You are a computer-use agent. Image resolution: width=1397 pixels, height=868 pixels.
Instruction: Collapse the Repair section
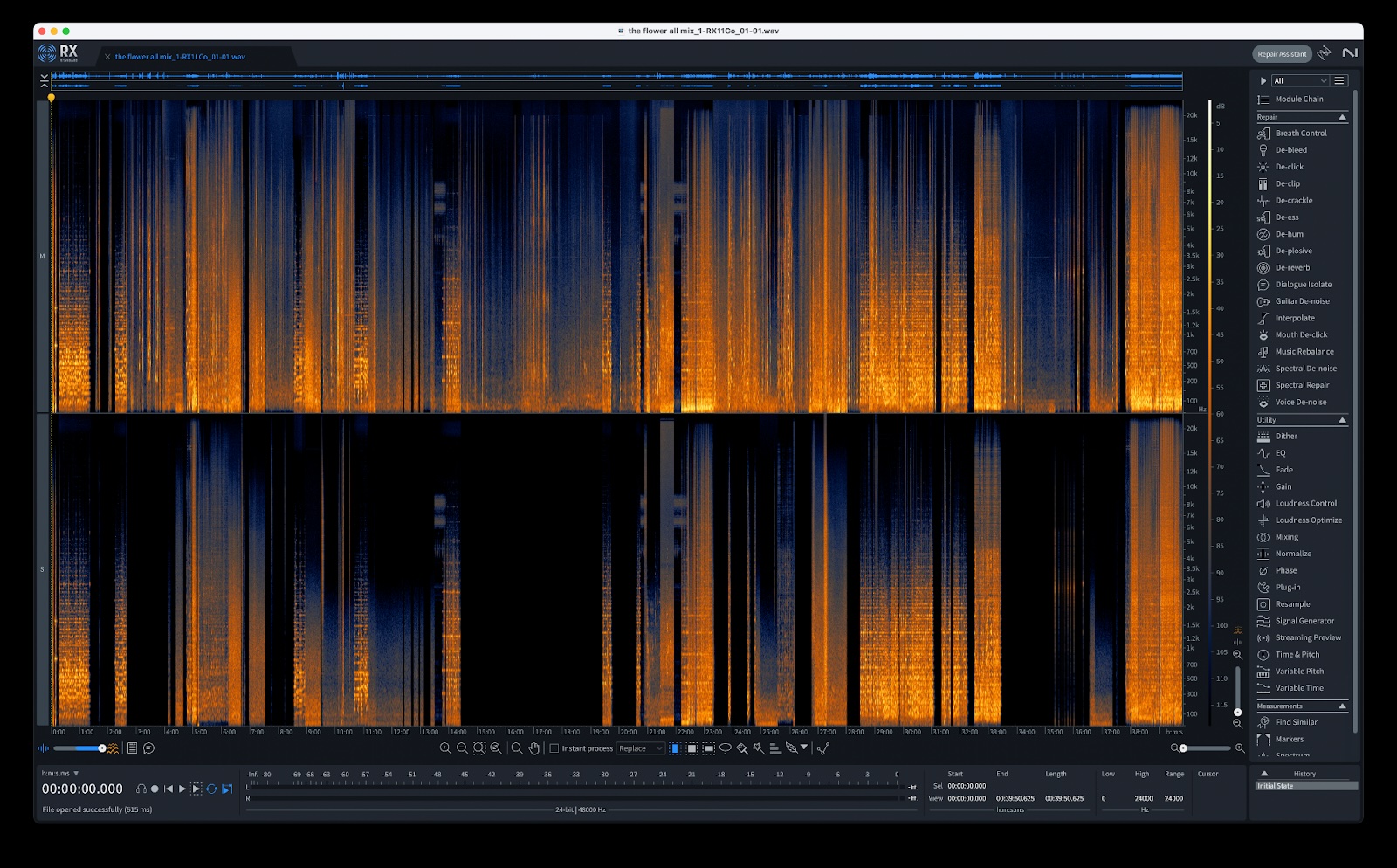[x=1342, y=117]
